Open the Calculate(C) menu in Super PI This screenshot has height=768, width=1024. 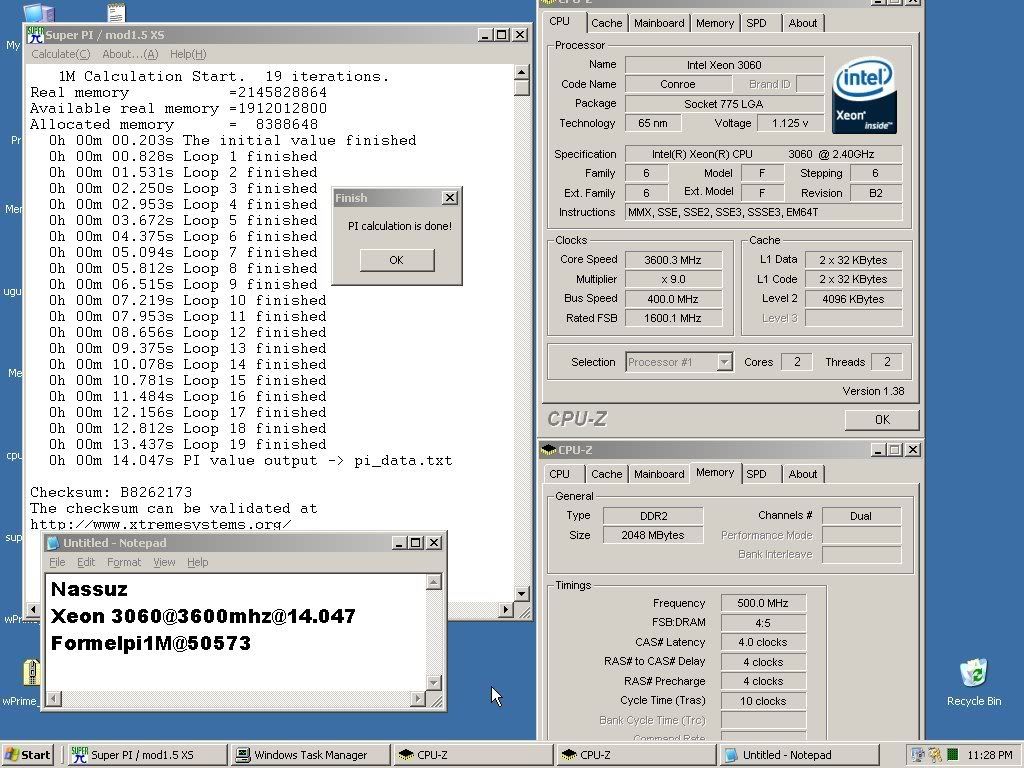pyautogui.click(x=61, y=54)
